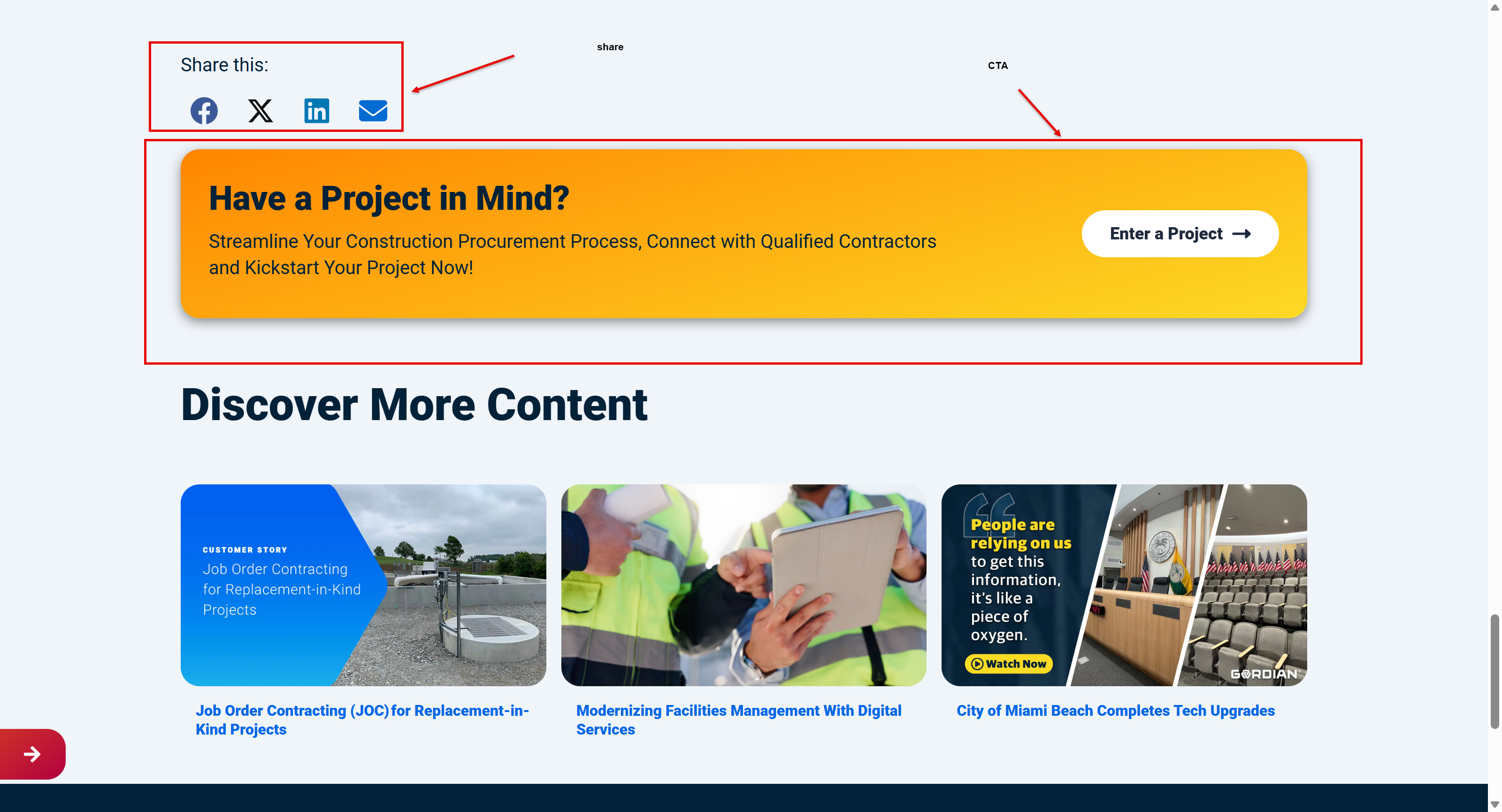The image size is (1502, 812).
Task: Open City of Miami Beach Completes Tech Upgrades
Action: pyautogui.click(x=1115, y=711)
